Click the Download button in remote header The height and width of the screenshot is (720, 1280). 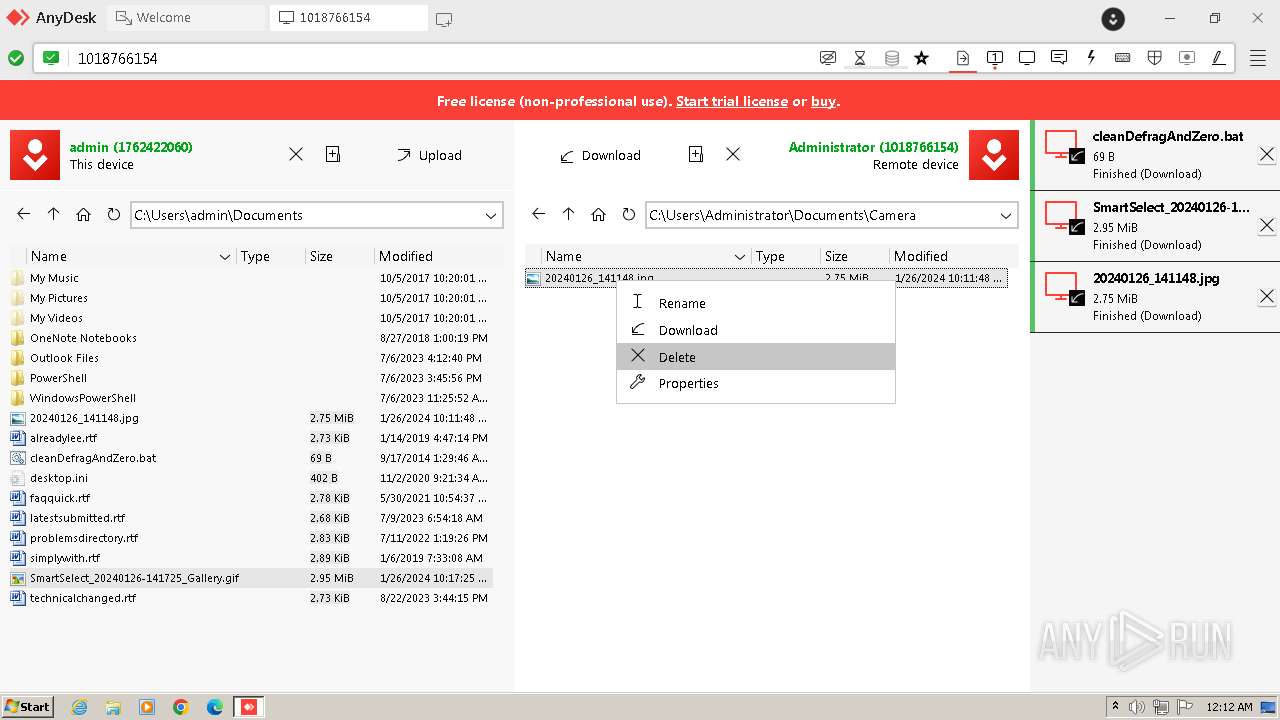pos(600,155)
